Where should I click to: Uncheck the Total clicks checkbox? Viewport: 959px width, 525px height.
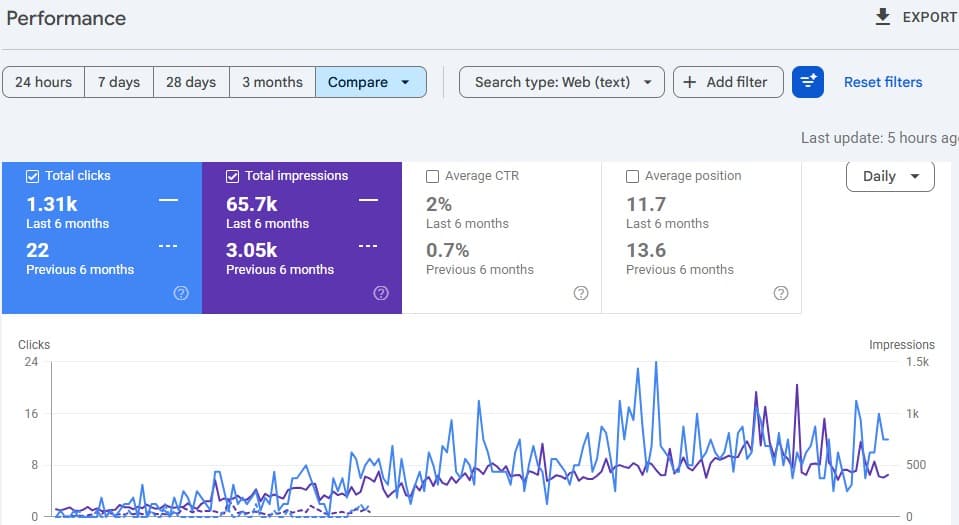click(32, 176)
